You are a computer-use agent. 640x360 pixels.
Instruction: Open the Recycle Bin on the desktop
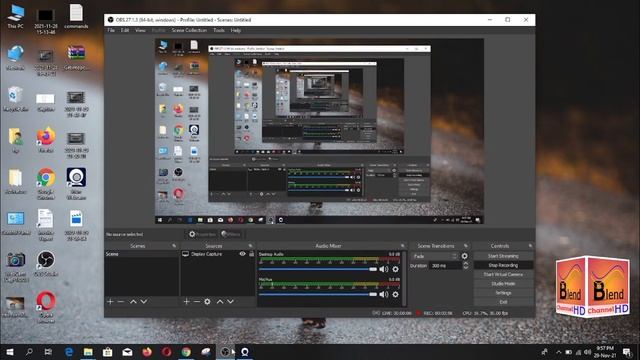pos(16,99)
